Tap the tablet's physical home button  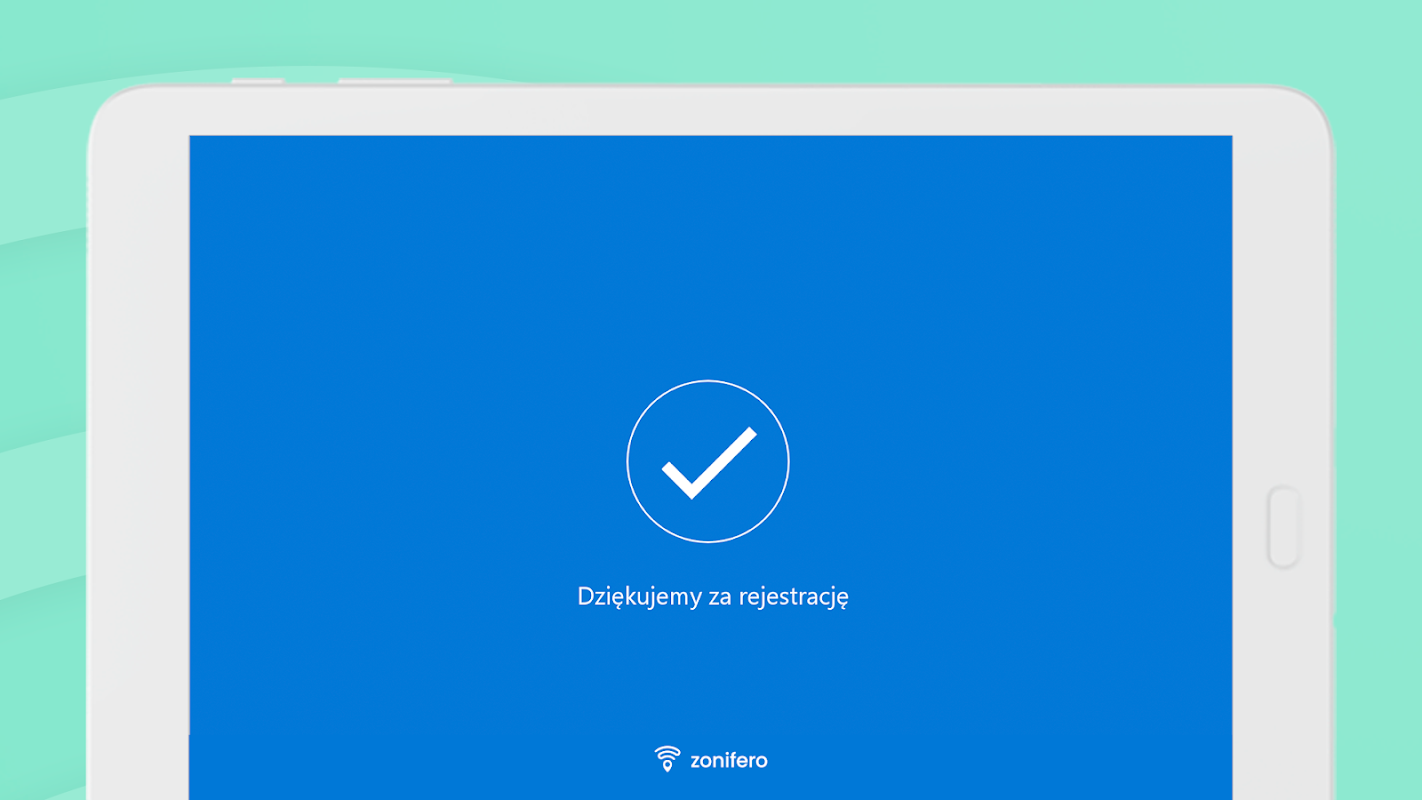point(1284,527)
